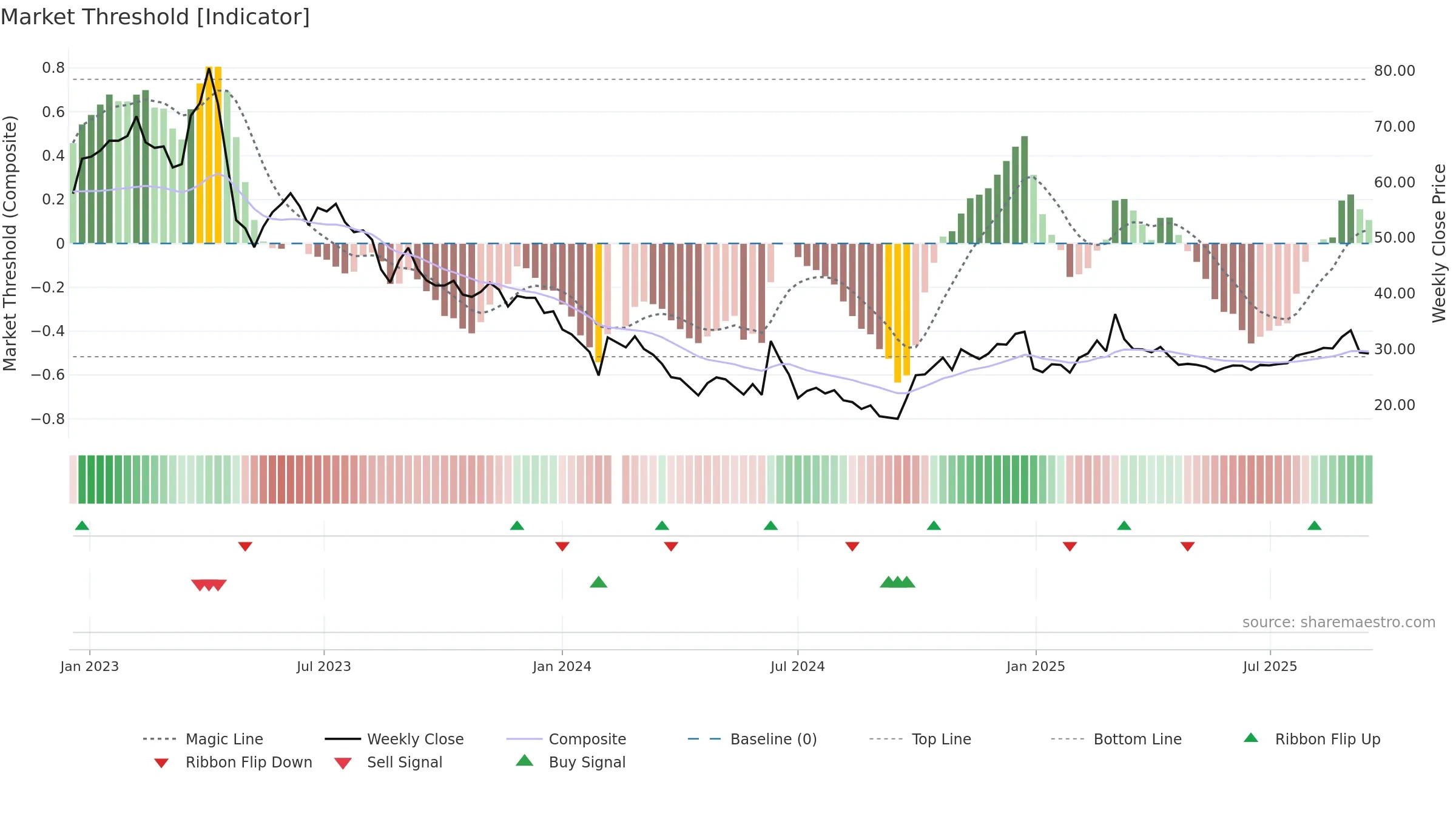Click the 0.8 tick on the left axis
The width and height of the screenshot is (1456, 819).
click(53, 68)
